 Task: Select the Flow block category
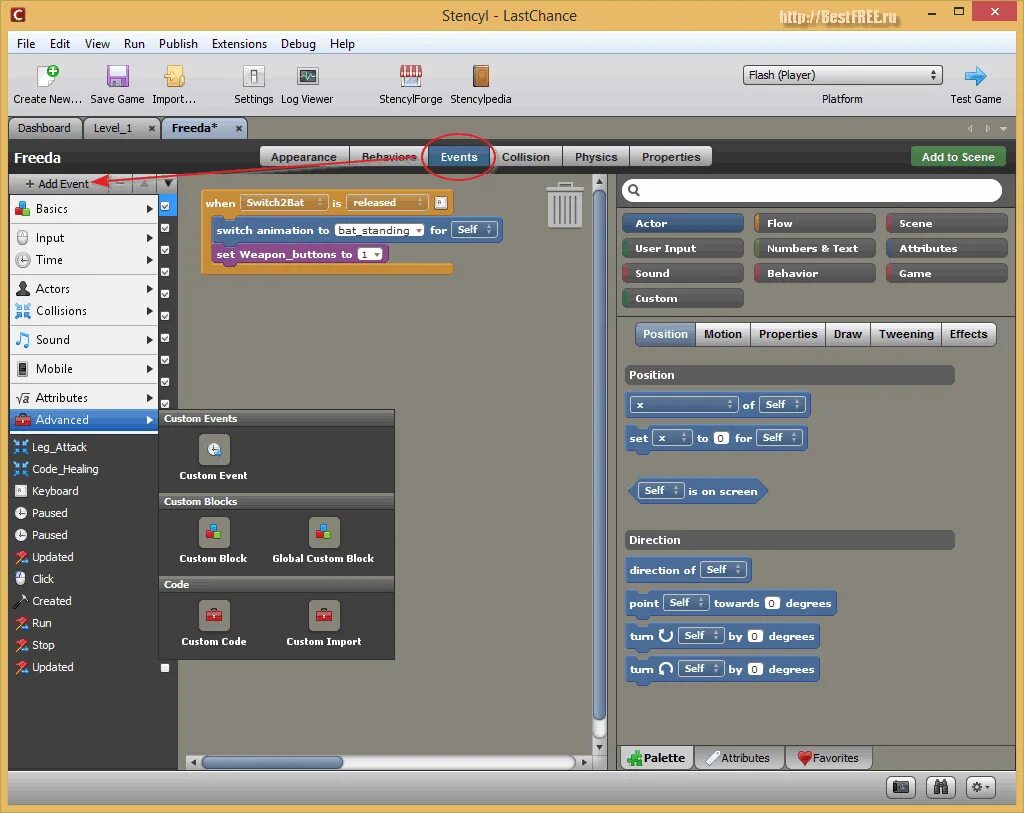(x=814, y=223)
